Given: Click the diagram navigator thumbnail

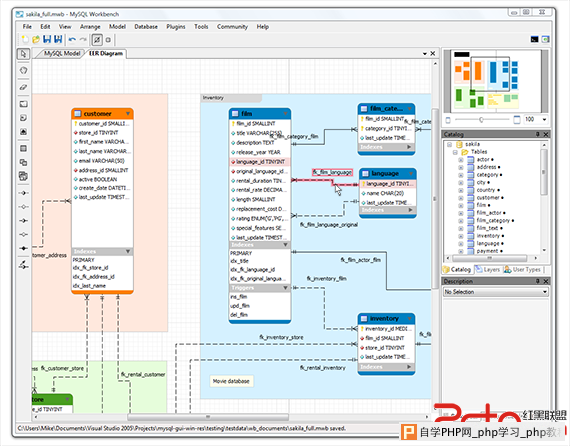Looking at the screenshot, I should [x=496, y=81].
